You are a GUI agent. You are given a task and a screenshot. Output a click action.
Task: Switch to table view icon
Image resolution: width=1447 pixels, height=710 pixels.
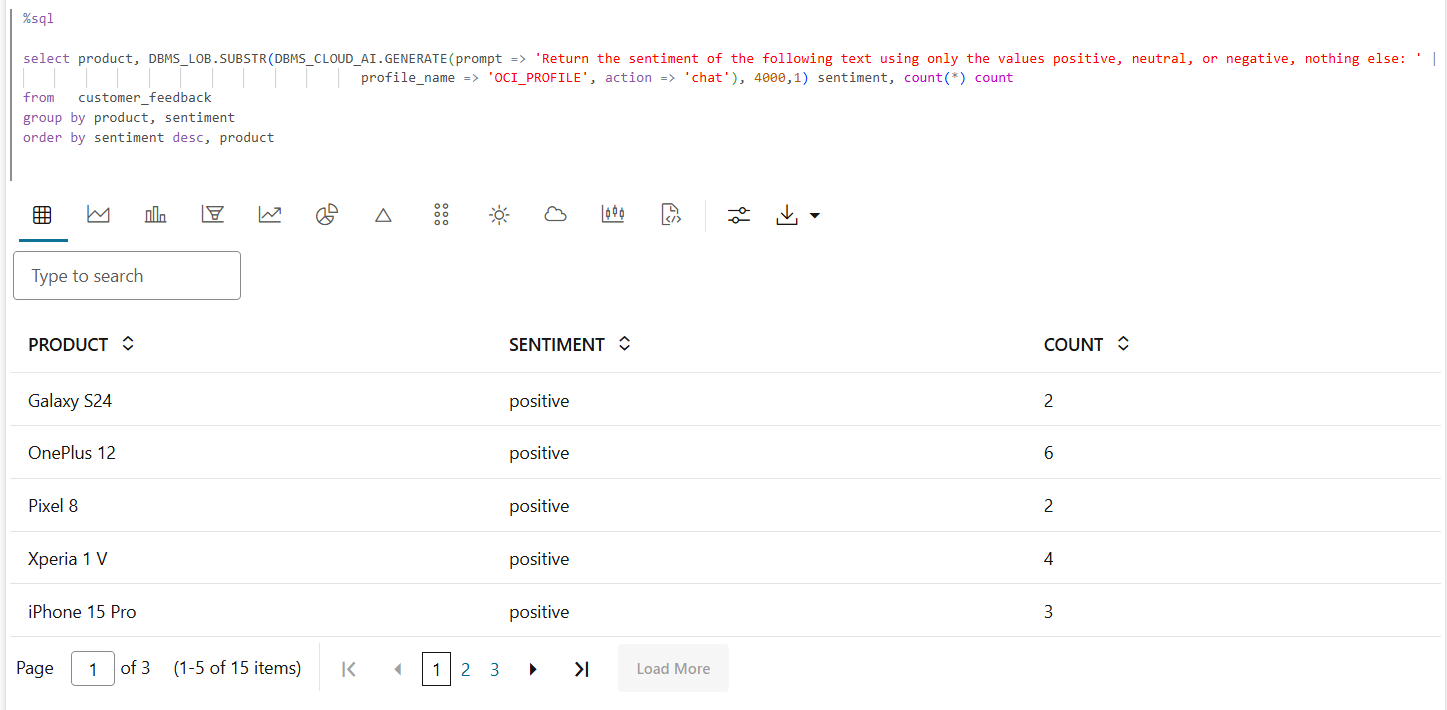(x=42, y=215)
